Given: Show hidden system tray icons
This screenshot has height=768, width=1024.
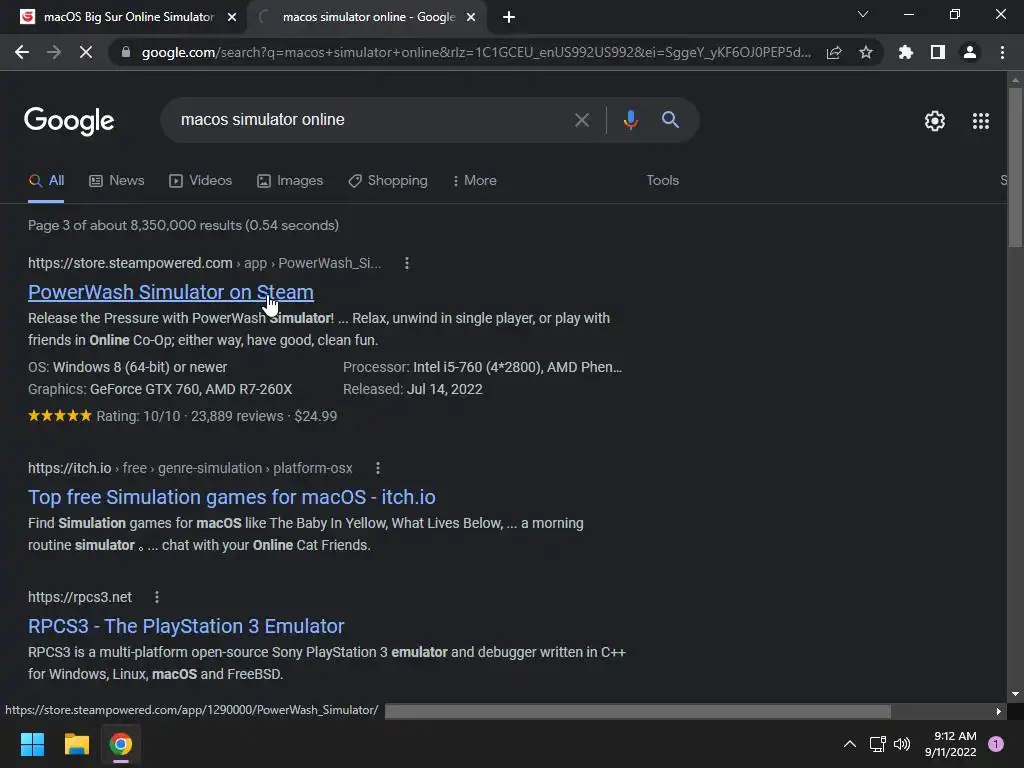Looking at the screenshot, I should coord(850,744).
